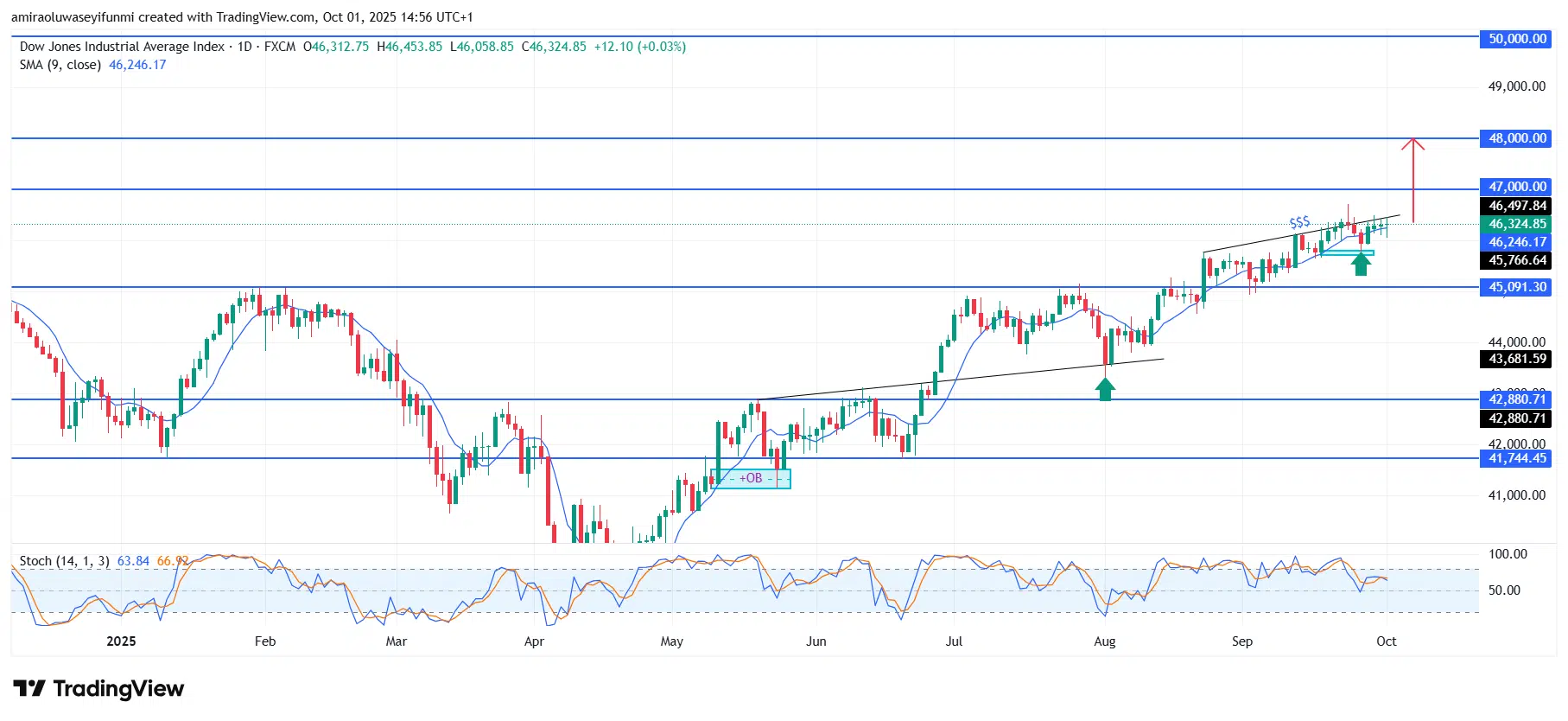This screenshot has width=1568, height=721.
Task: Click the Stoch (14, 1, 3) indicator legend
Action: (x=65, y=561)
